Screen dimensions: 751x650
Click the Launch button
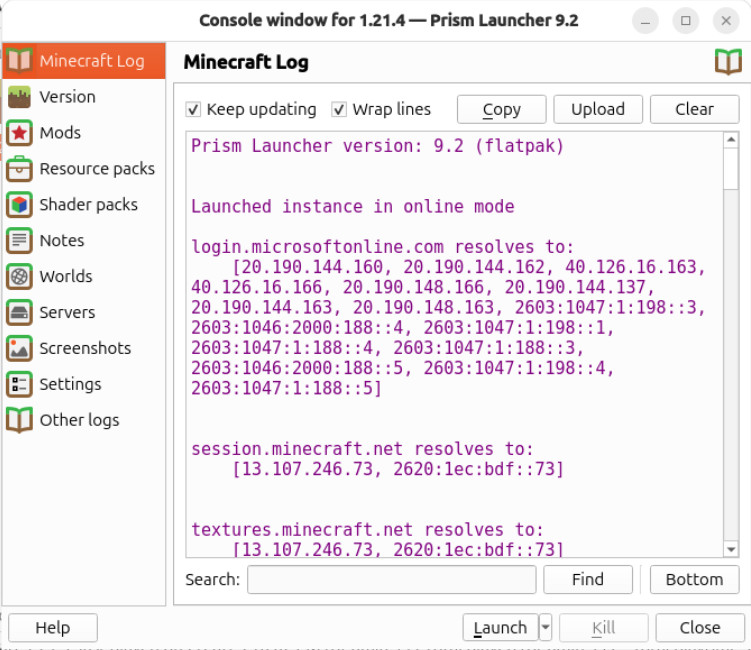click(x=501, y=627)
